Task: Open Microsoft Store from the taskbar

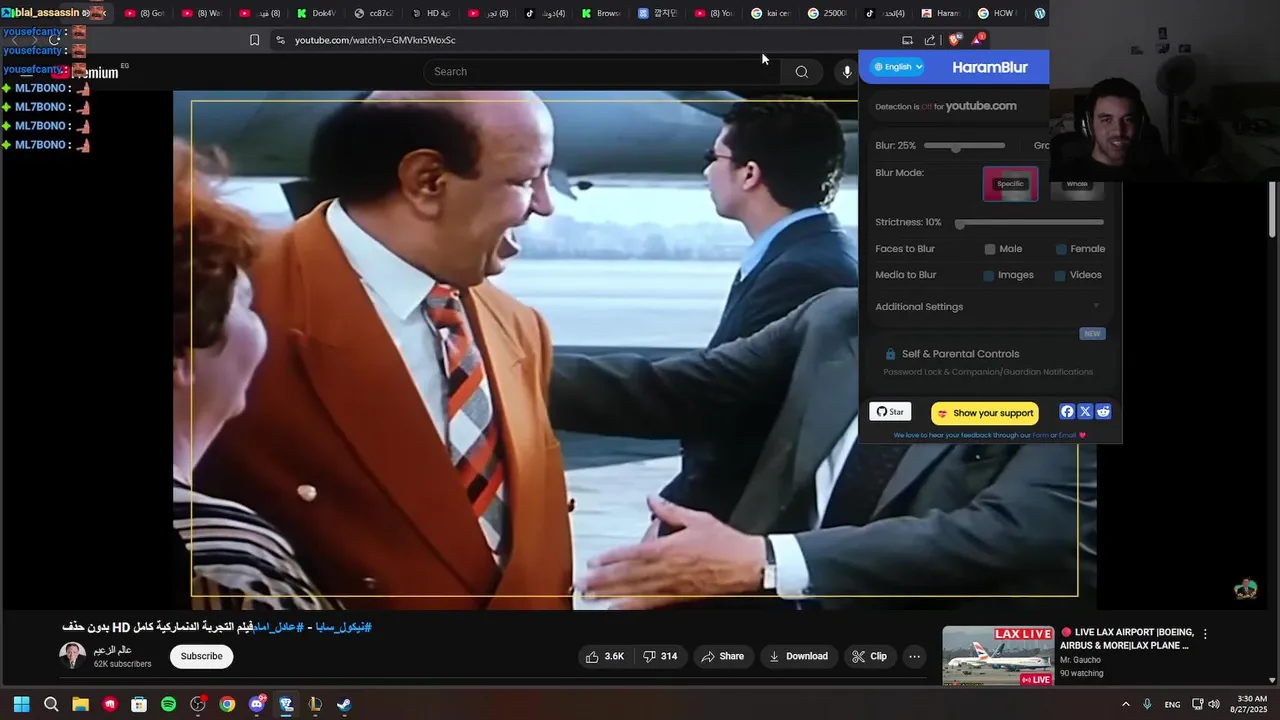Action: 139,704
